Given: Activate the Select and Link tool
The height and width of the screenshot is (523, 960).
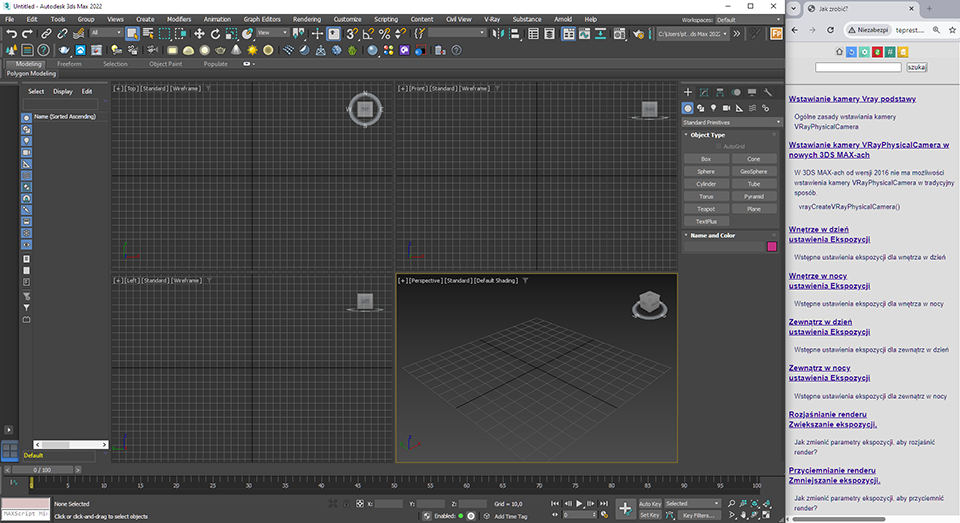Looking at the screenshot, I should (46, 34).
